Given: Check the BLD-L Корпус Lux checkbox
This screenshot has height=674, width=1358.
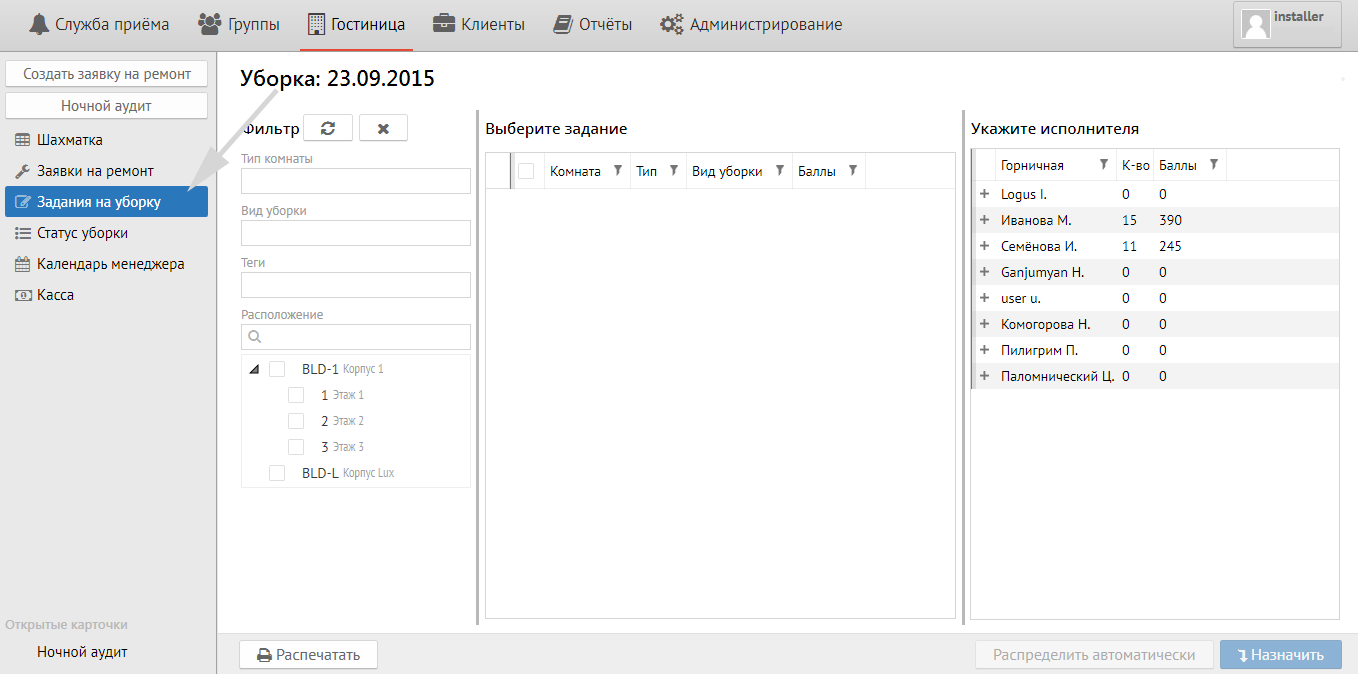Looking at the screenshot, I should 277,473.
